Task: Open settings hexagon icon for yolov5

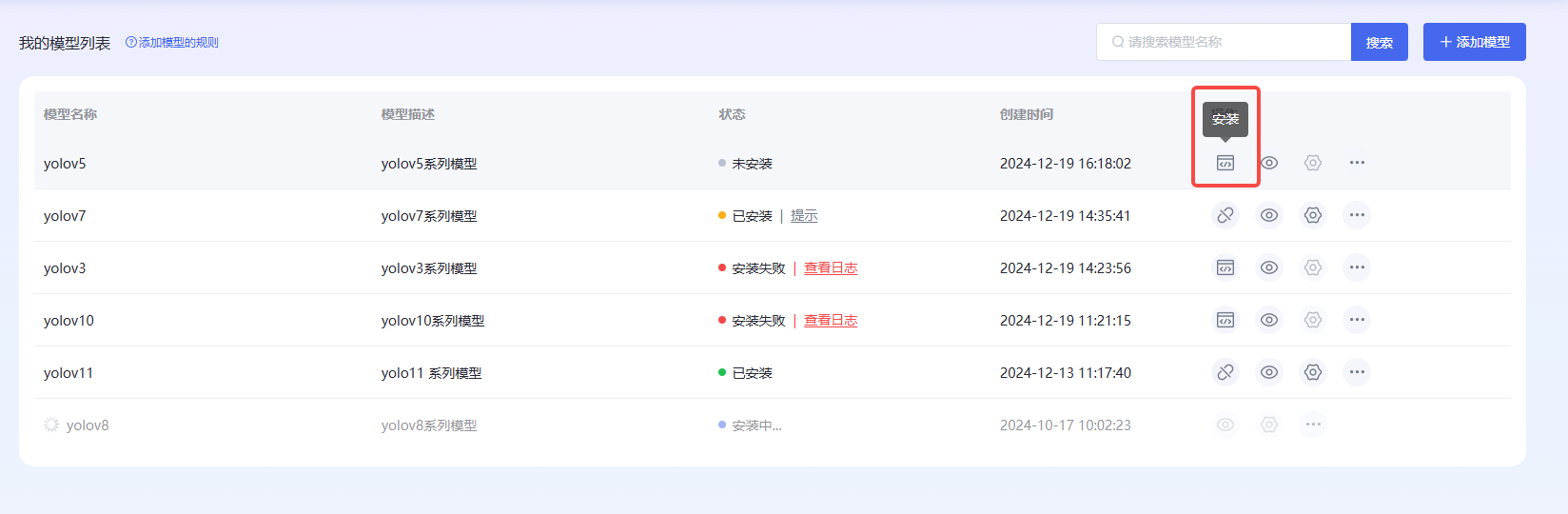Action: [x=1313, y=163]
